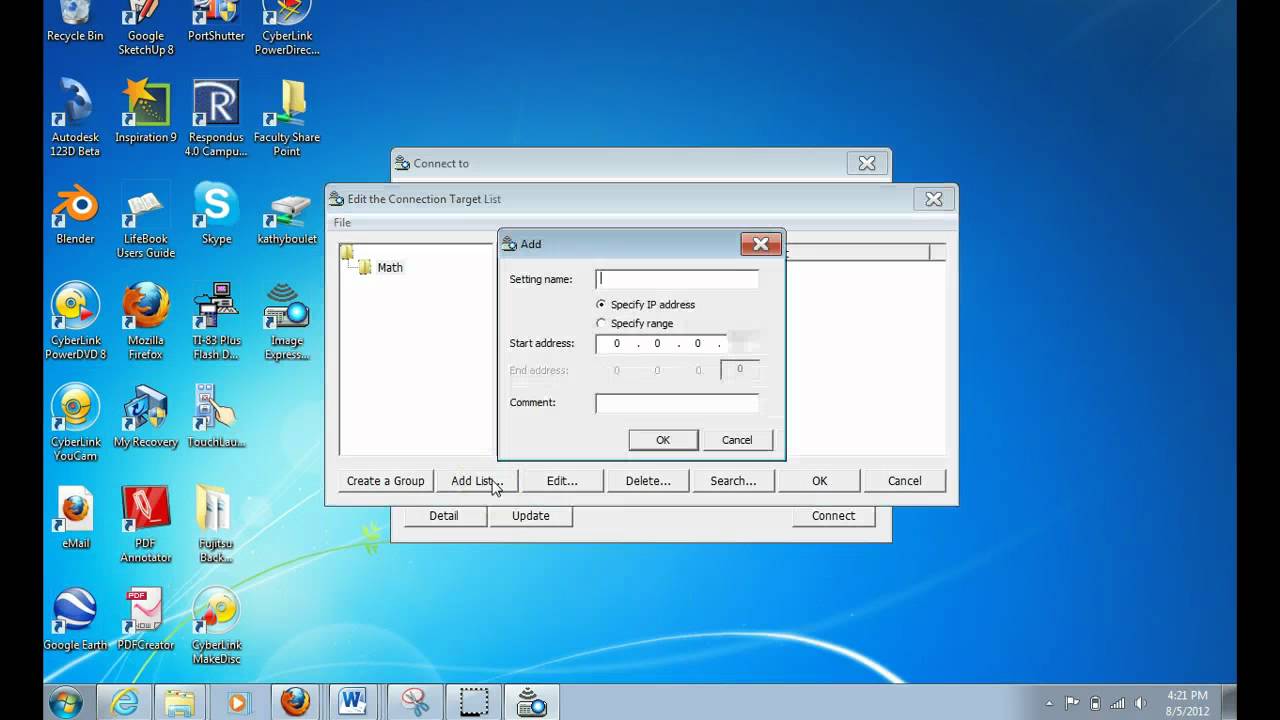Viewport: 1280px width, 720px height.
Task: Launch PDF Annotator desktop icon
Action: [146, 525]
